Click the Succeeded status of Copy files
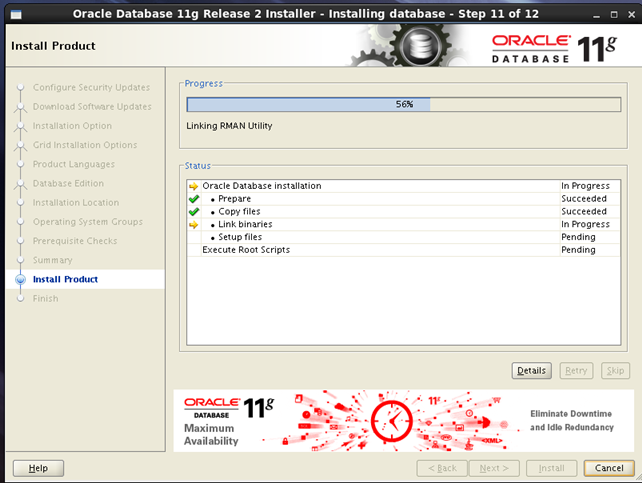 coord(584,211)
